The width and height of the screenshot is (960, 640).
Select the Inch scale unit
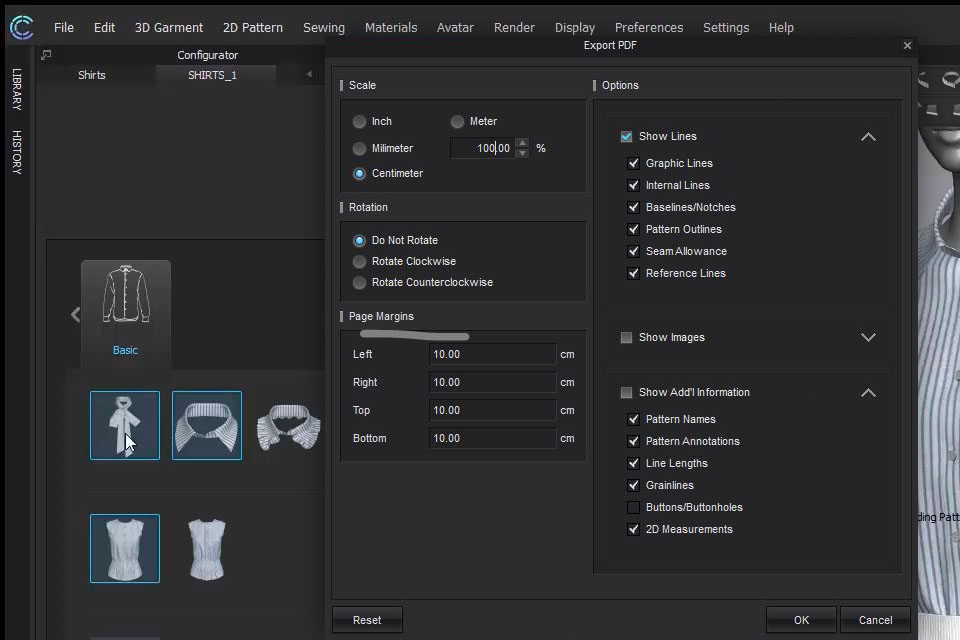click(x=359, y=121)
